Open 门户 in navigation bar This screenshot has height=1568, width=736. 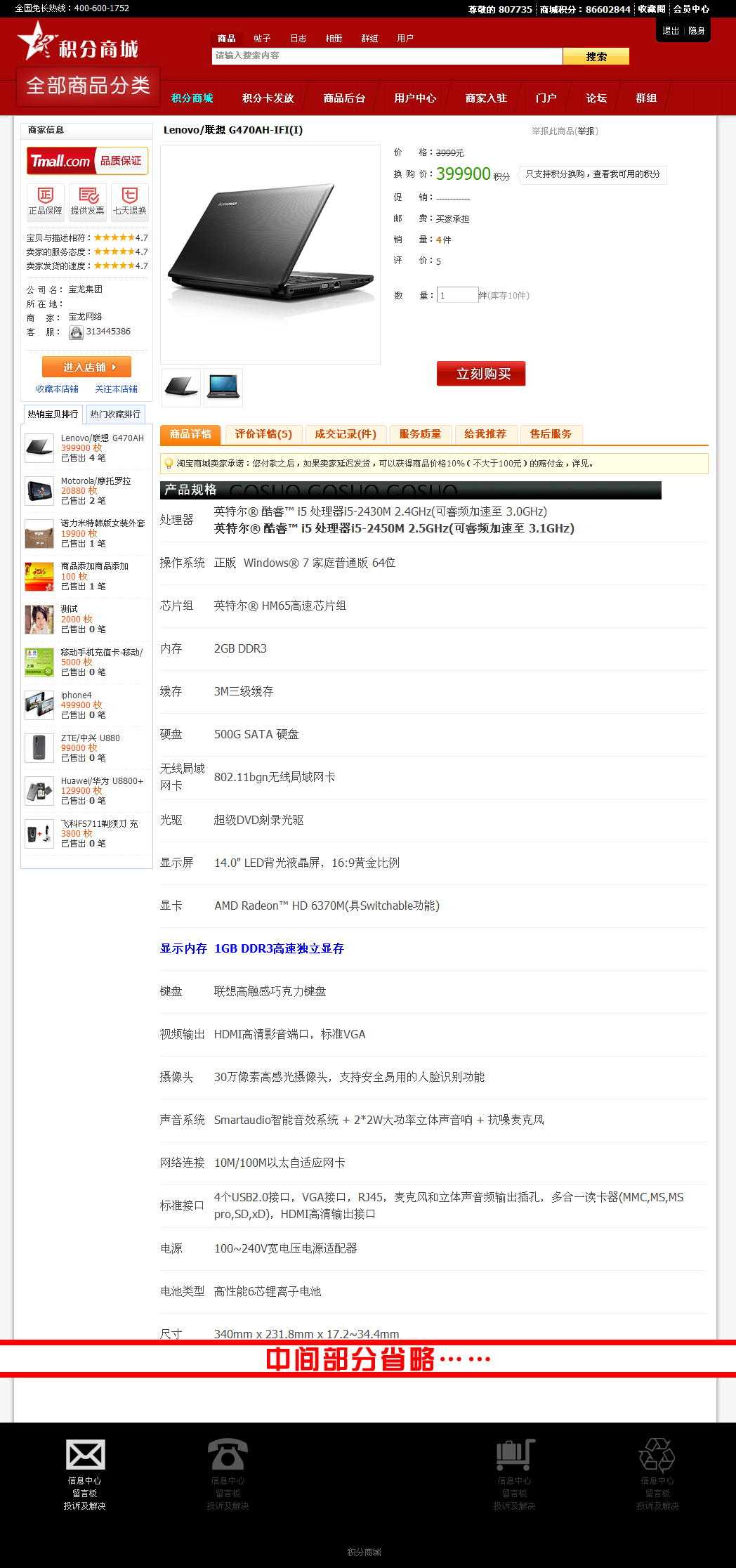coord(546,98)
